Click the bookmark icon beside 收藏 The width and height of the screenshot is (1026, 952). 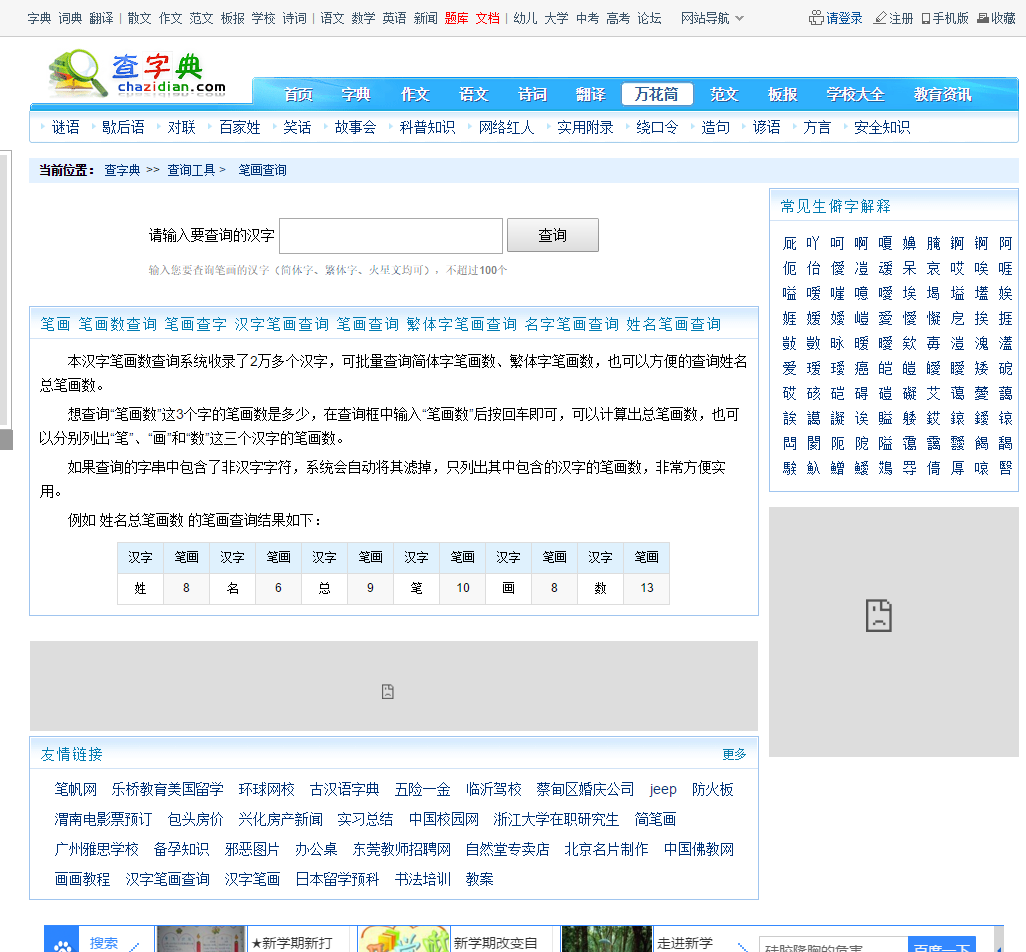pyautogui.click(x=982, y=18)
